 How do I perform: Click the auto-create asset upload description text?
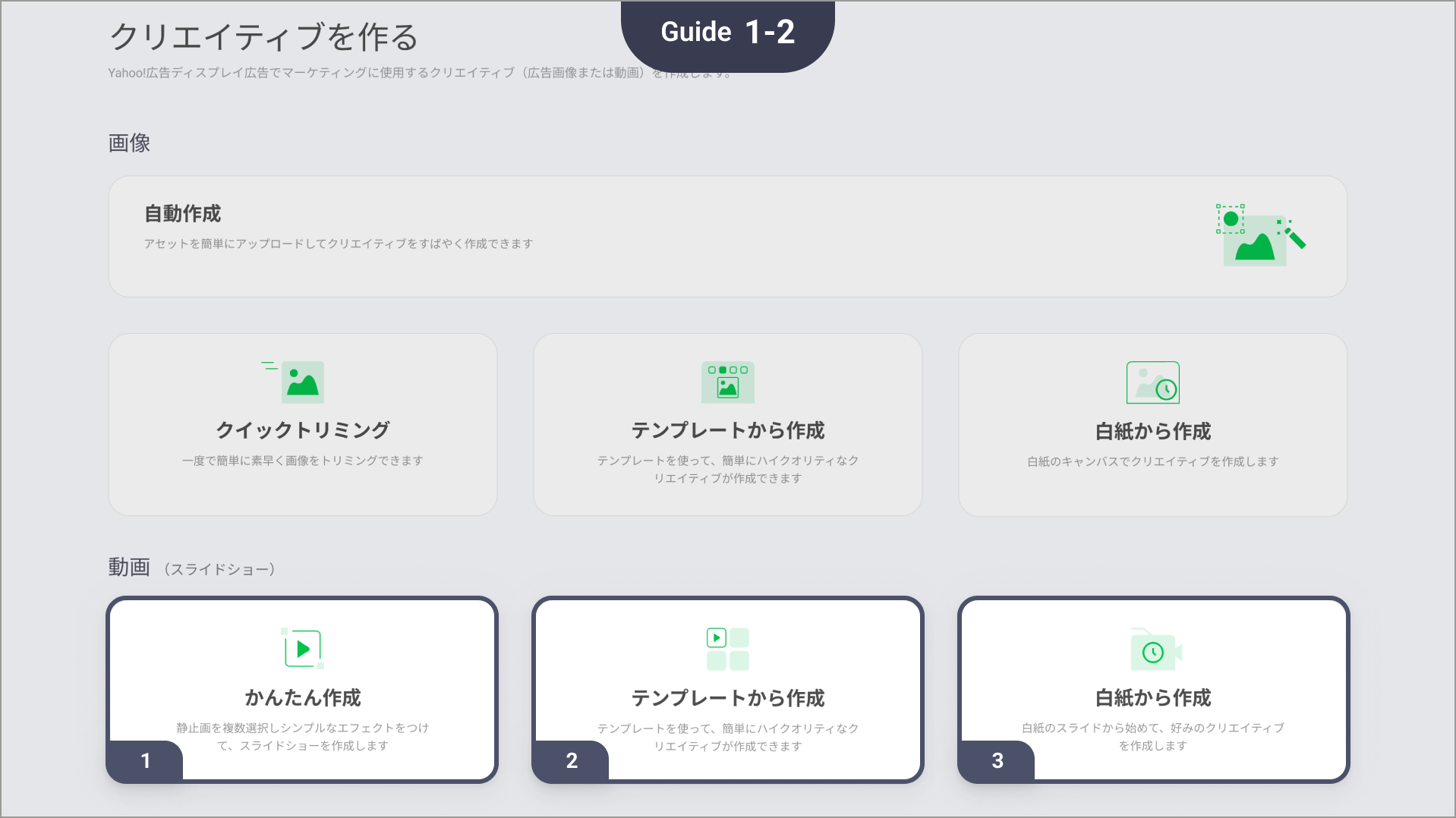point(339,244)
